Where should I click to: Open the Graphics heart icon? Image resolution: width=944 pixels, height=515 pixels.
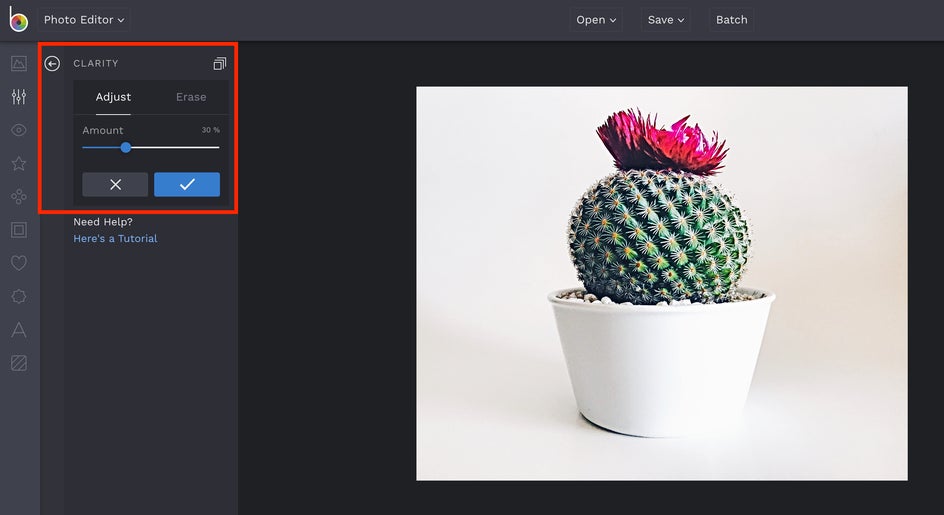coord(19,263)
